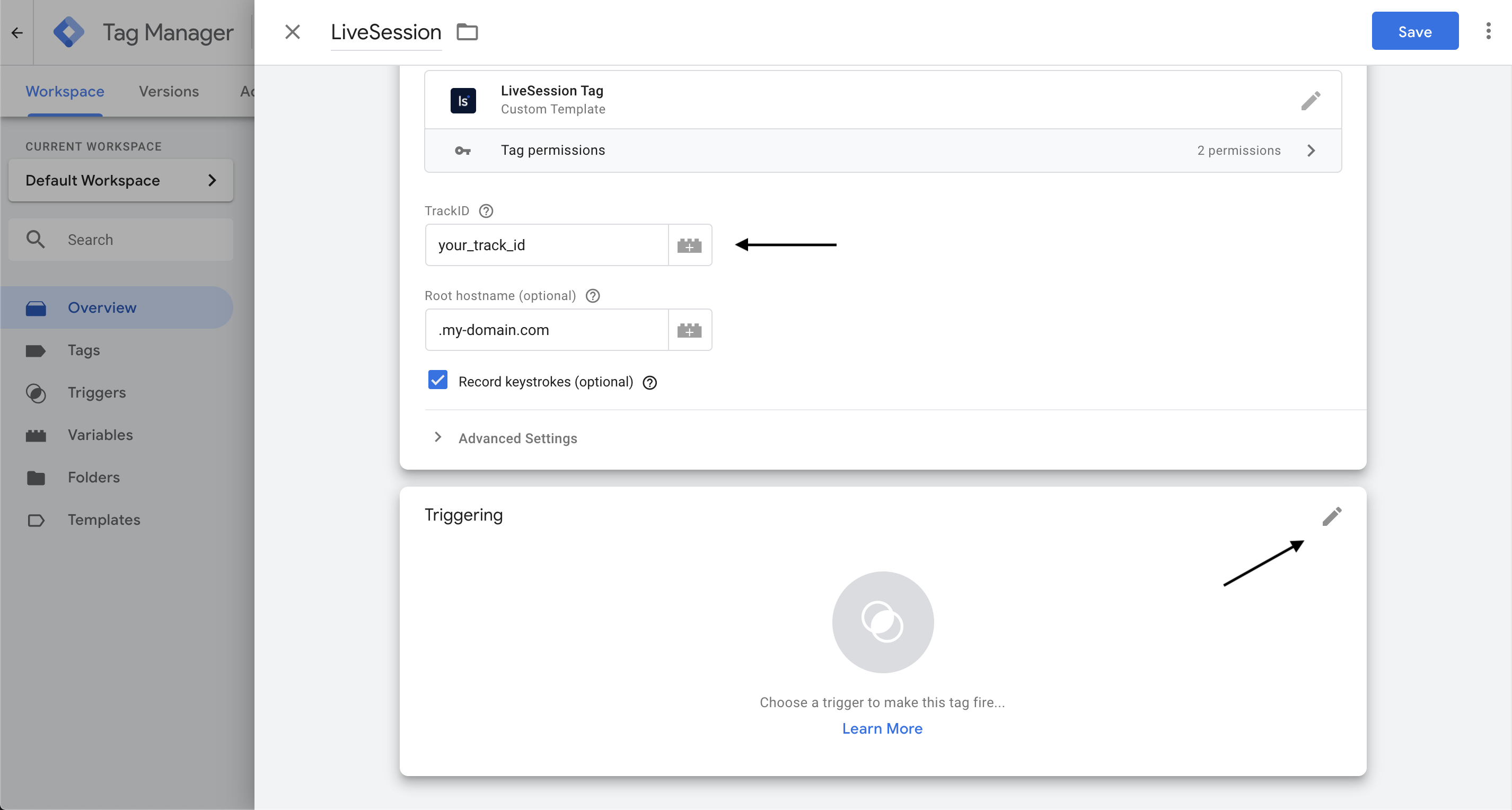The width and height of the screenshot is (1512, 810).
Task: Enable Record keystrokes optional setting
Action: [438, 381]
